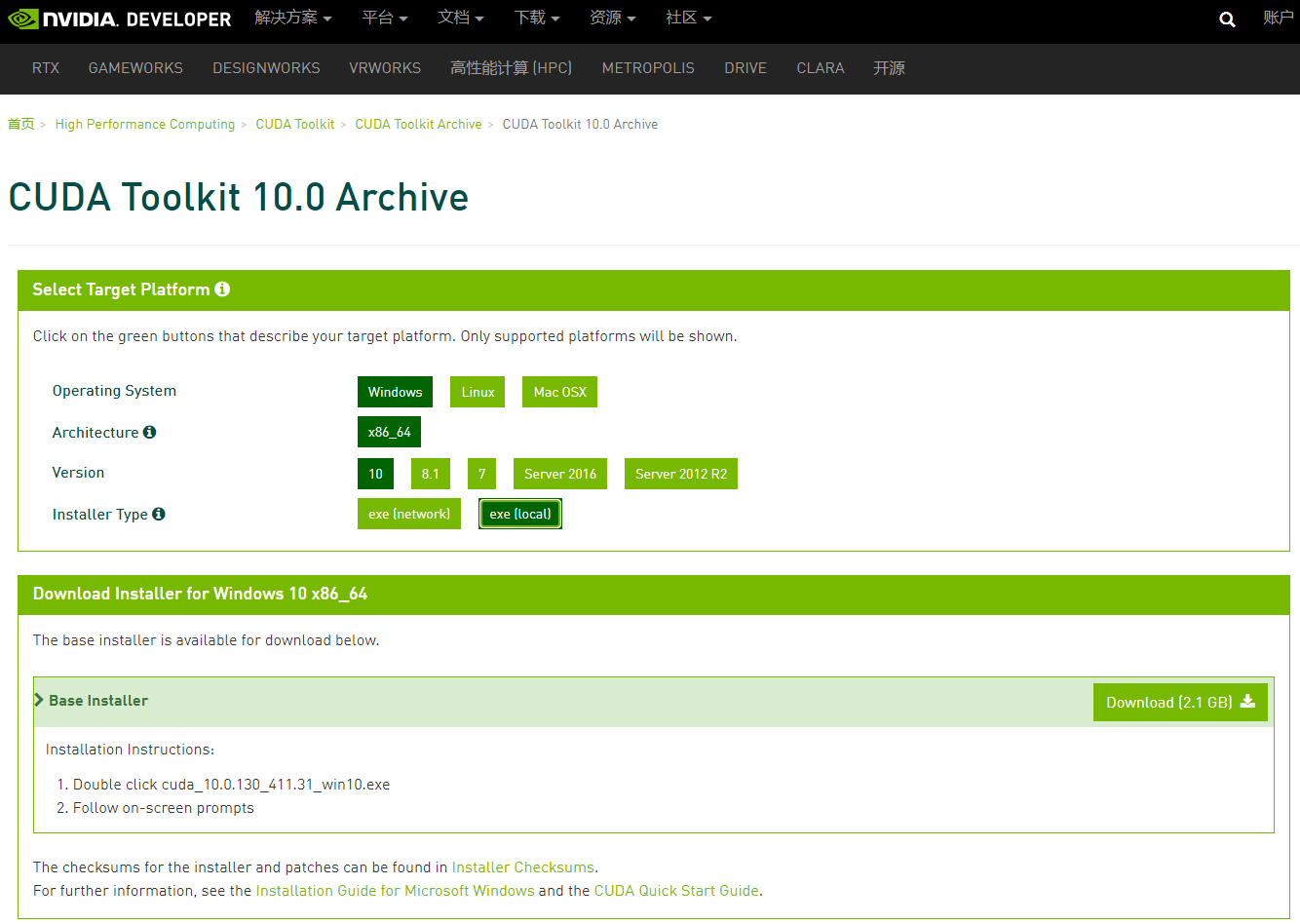Select the x86_64 architecture button
Image resolution: width=1300 pixels, height=924 pixels.
pos(389,432)
